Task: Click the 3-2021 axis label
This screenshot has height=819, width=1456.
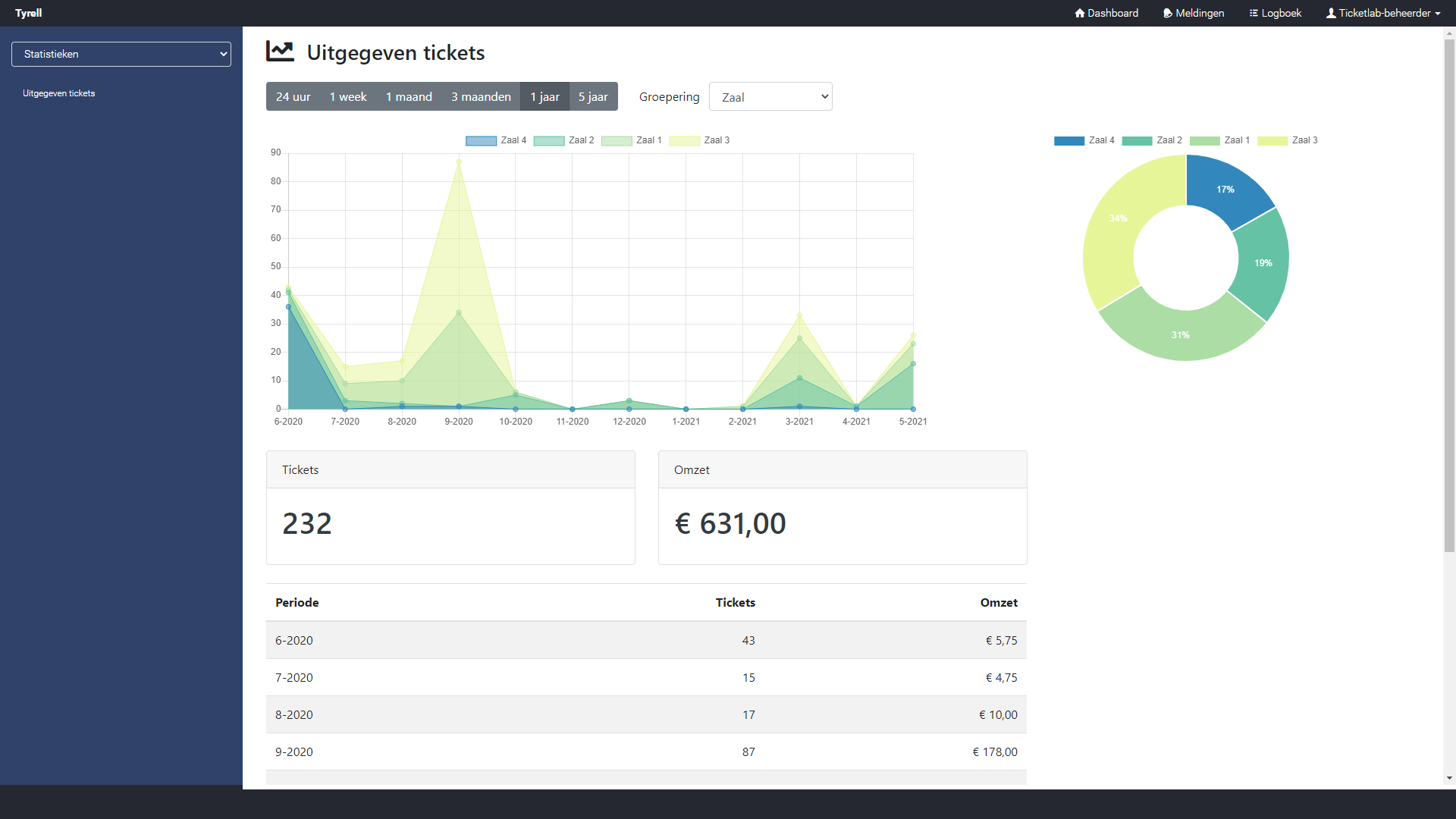Action: [799, 422]
